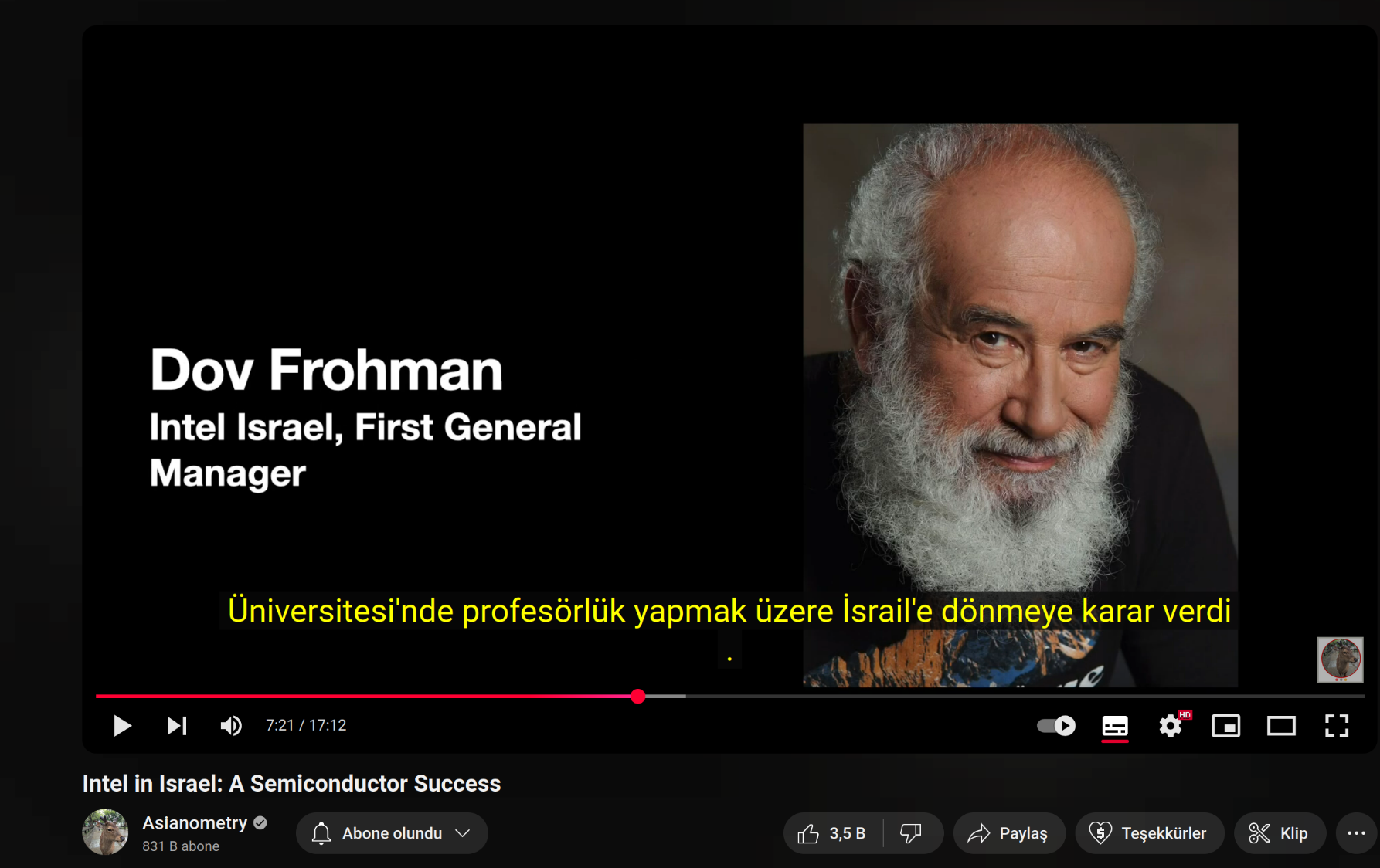Turn off subtitles with captions button
This screenshot has width=1380, height=868.
coord(1115,726)
